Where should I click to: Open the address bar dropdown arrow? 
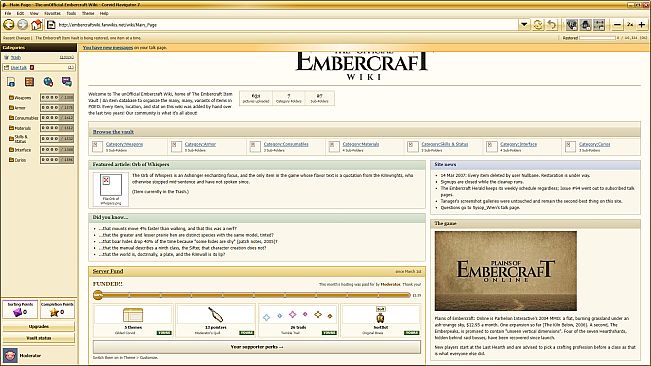pos(524,25)
